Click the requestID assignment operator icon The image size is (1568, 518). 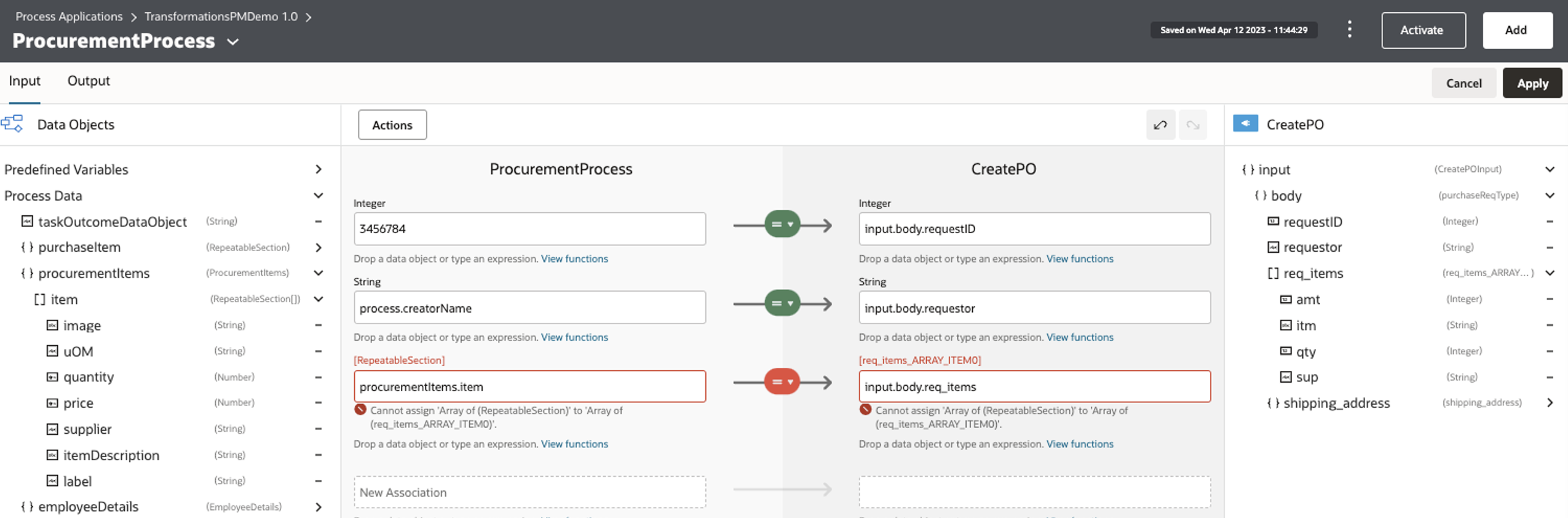782,225
